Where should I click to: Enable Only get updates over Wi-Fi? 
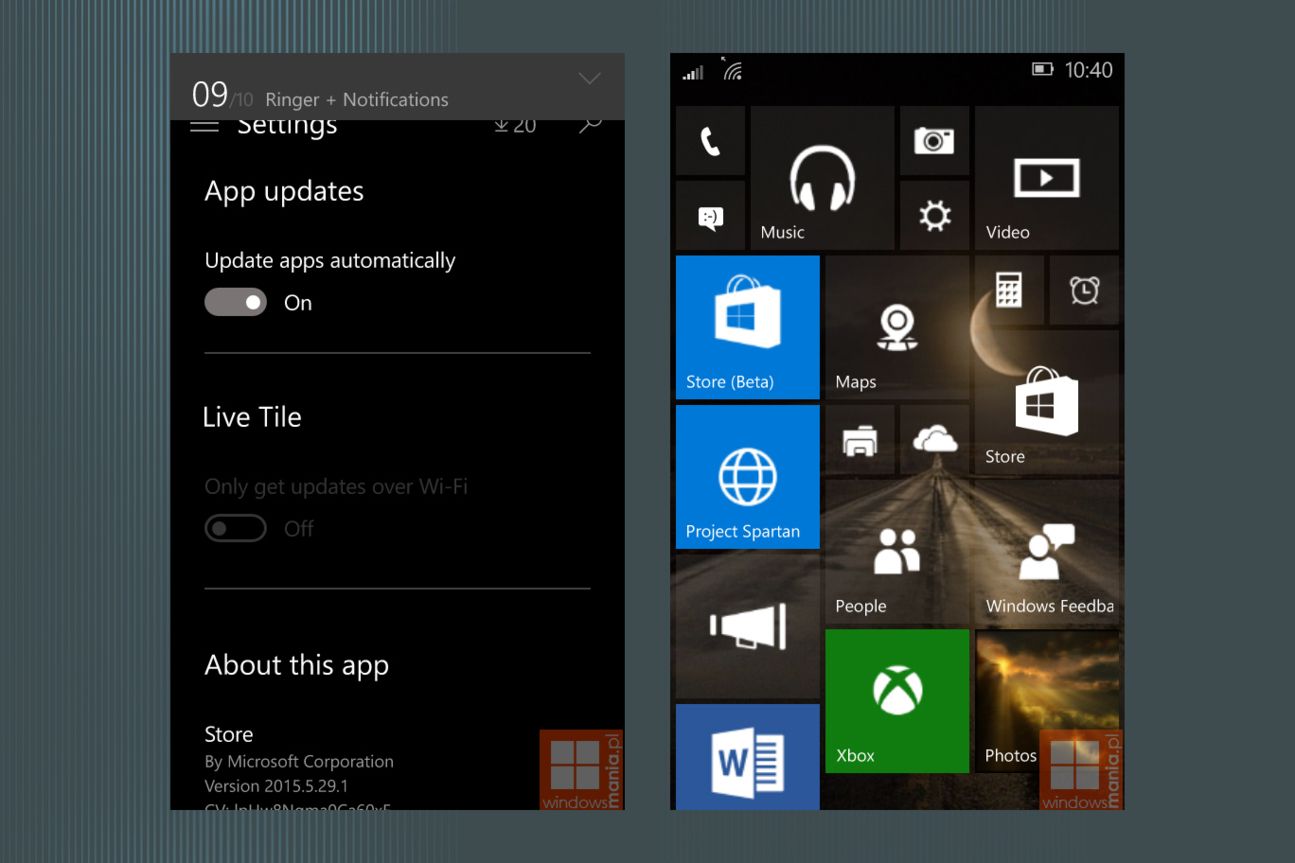235,528
